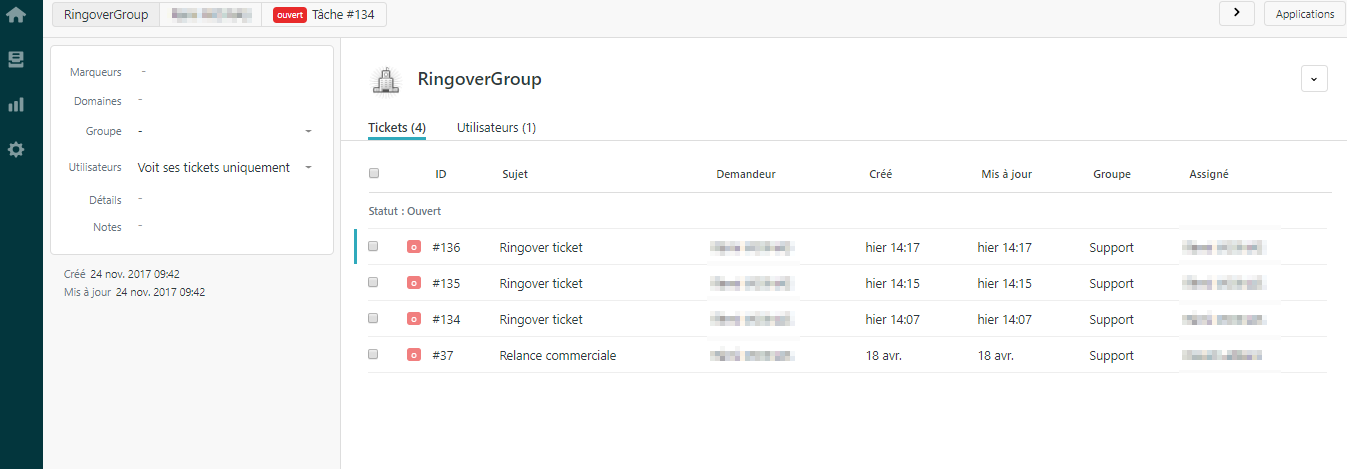
Task: Open ticket #134 Ringover ticket
Action: pyautogui.click(x=541, y=319)
